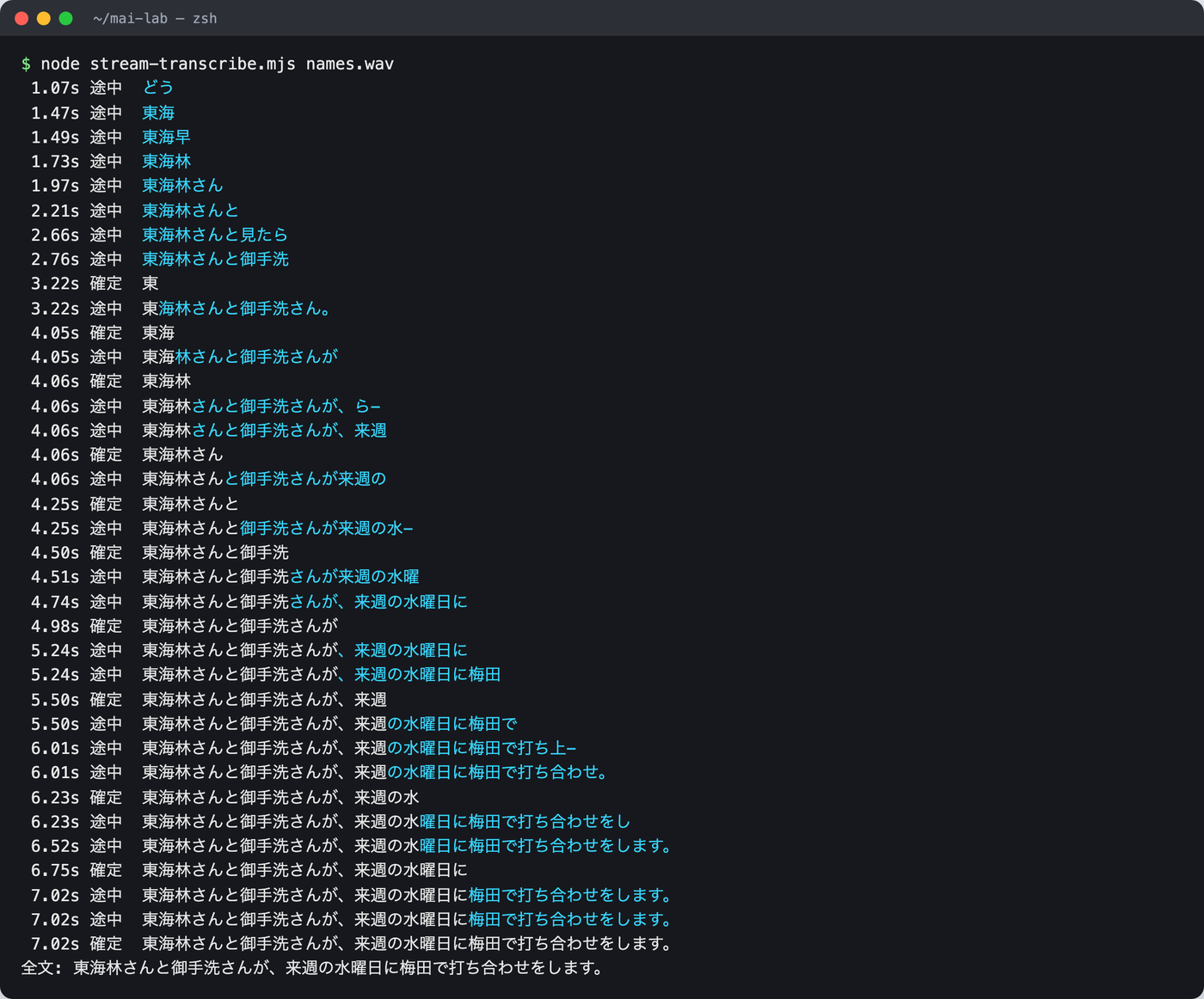Image resolution: width=1204 pixels, height=999 pixels.
Task: Click the 4.06s confirmed line 東海林さん
Action: pyautogui.click(x=126, y=454)
